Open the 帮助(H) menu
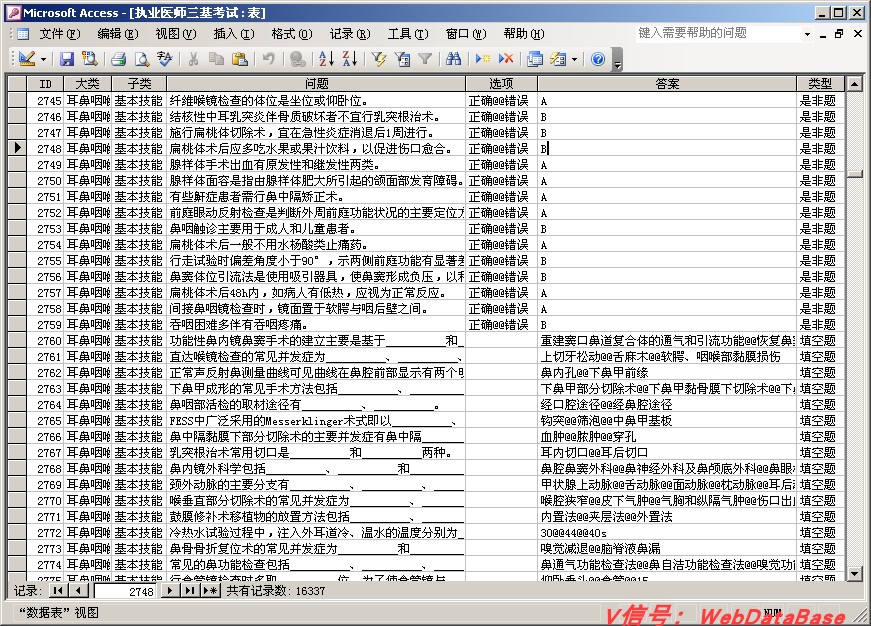The image size is (871, 626). pyautogui.click(x=524, y=34)
